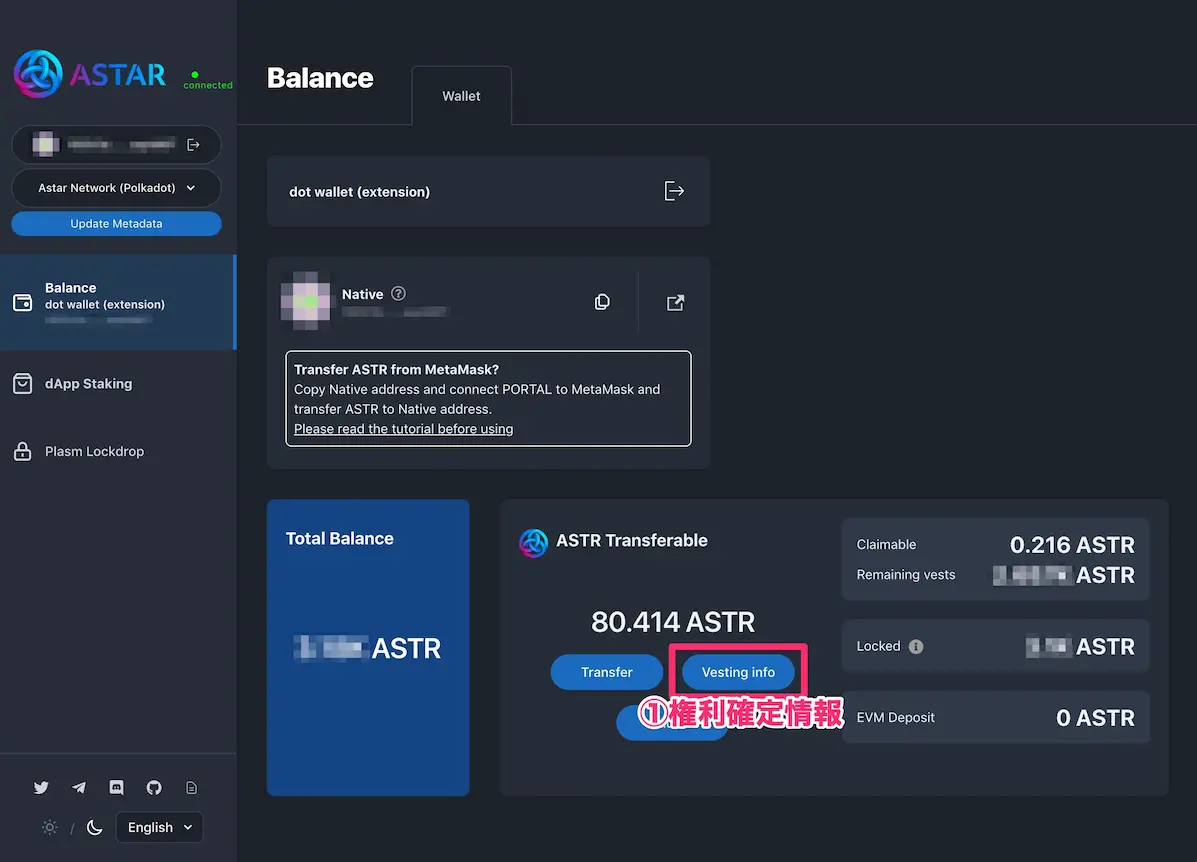Open Plasm Lockdrop page
This screenshot has height=862, width=1197.
[x=95, y=451]
